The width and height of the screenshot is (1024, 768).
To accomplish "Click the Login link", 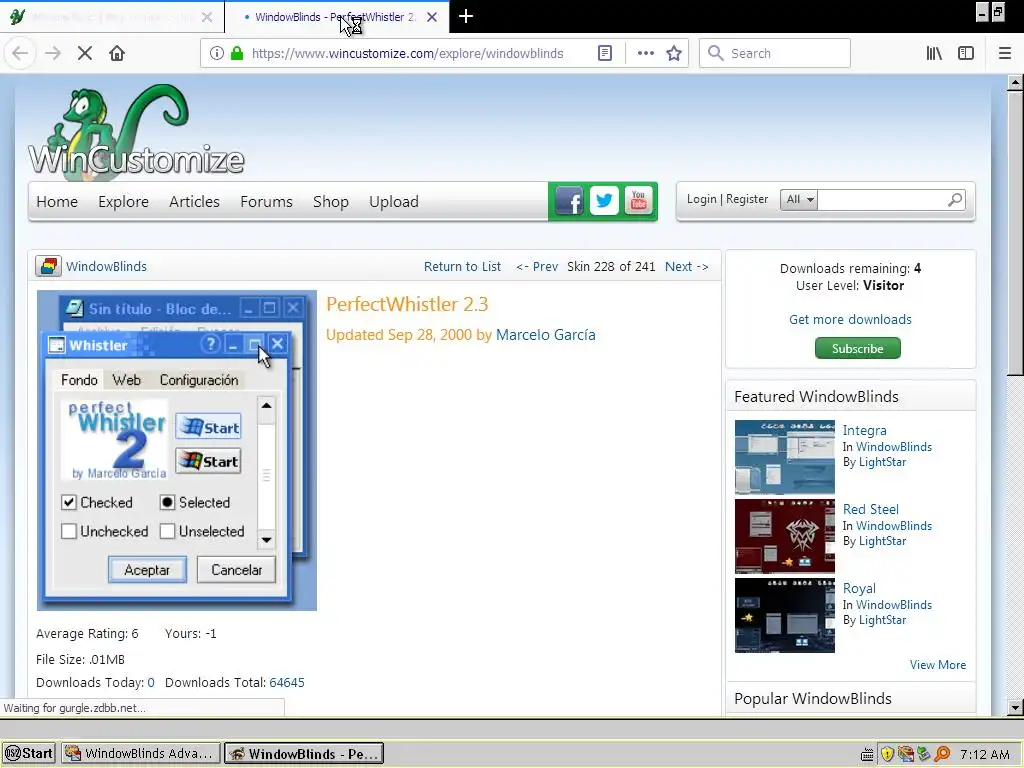I will [x=701, y=199].
